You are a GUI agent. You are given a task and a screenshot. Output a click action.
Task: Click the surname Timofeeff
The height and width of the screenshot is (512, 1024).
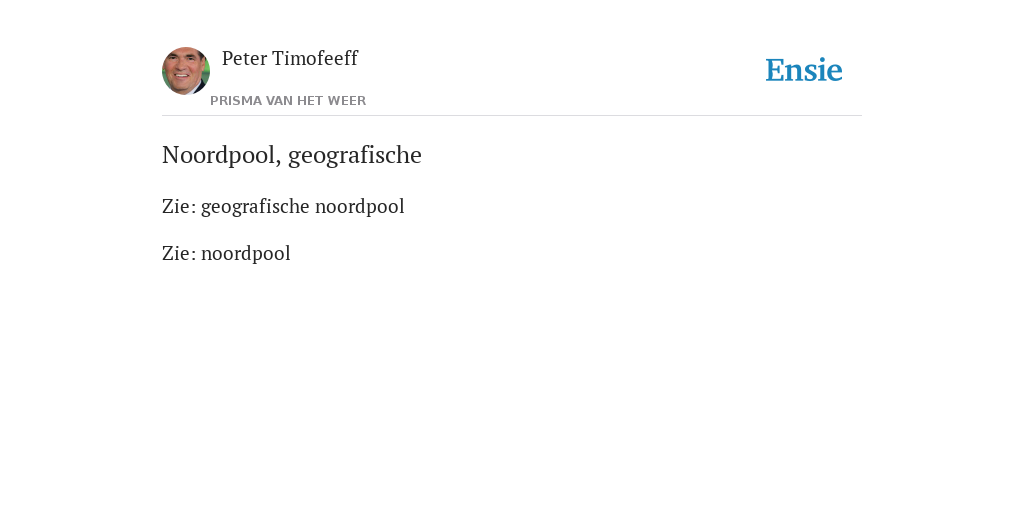pyautogui.click(x=315, y=59)
